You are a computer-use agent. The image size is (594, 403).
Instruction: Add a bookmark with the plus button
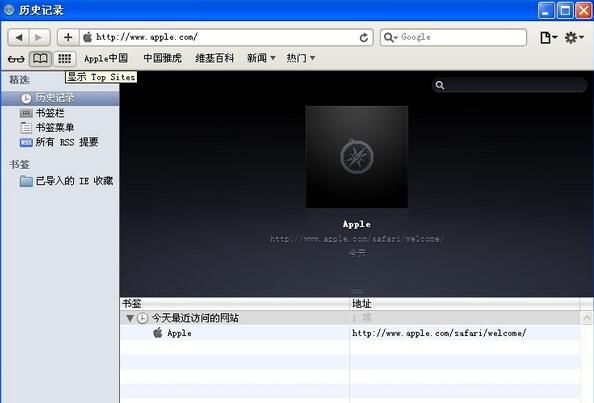[68, 37]
